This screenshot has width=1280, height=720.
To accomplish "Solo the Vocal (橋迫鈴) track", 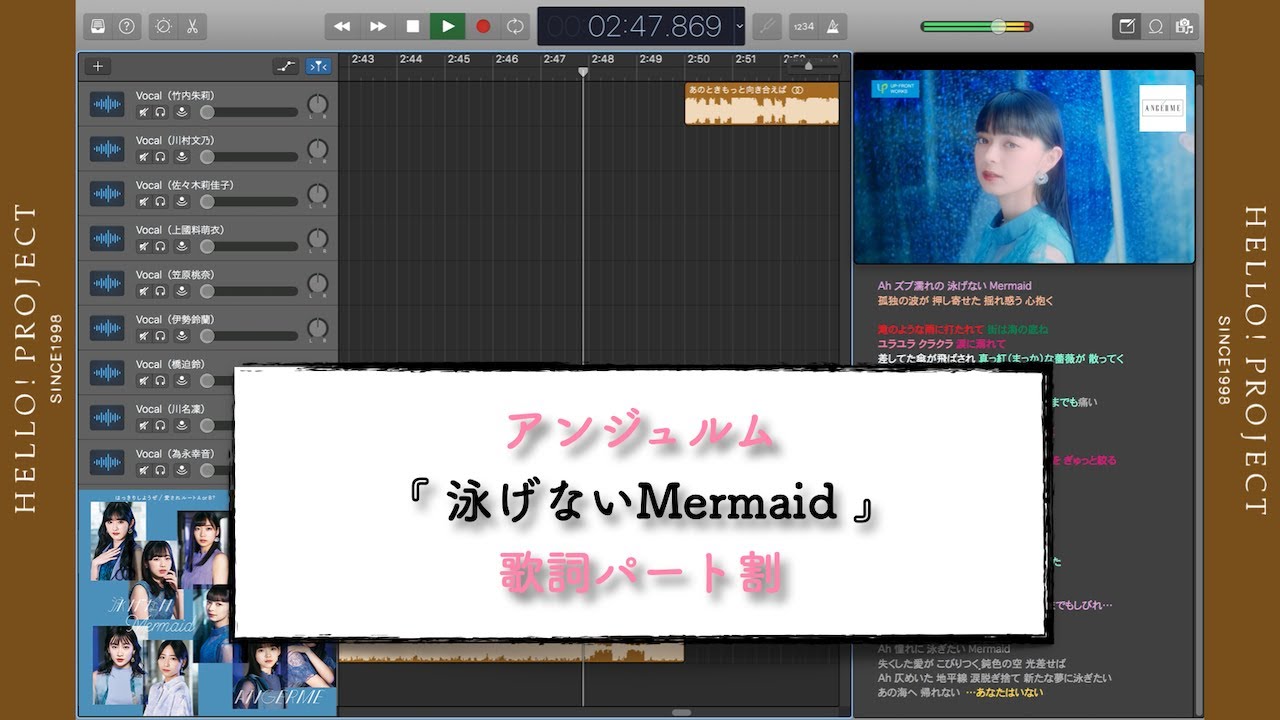I will click(160, 381).
